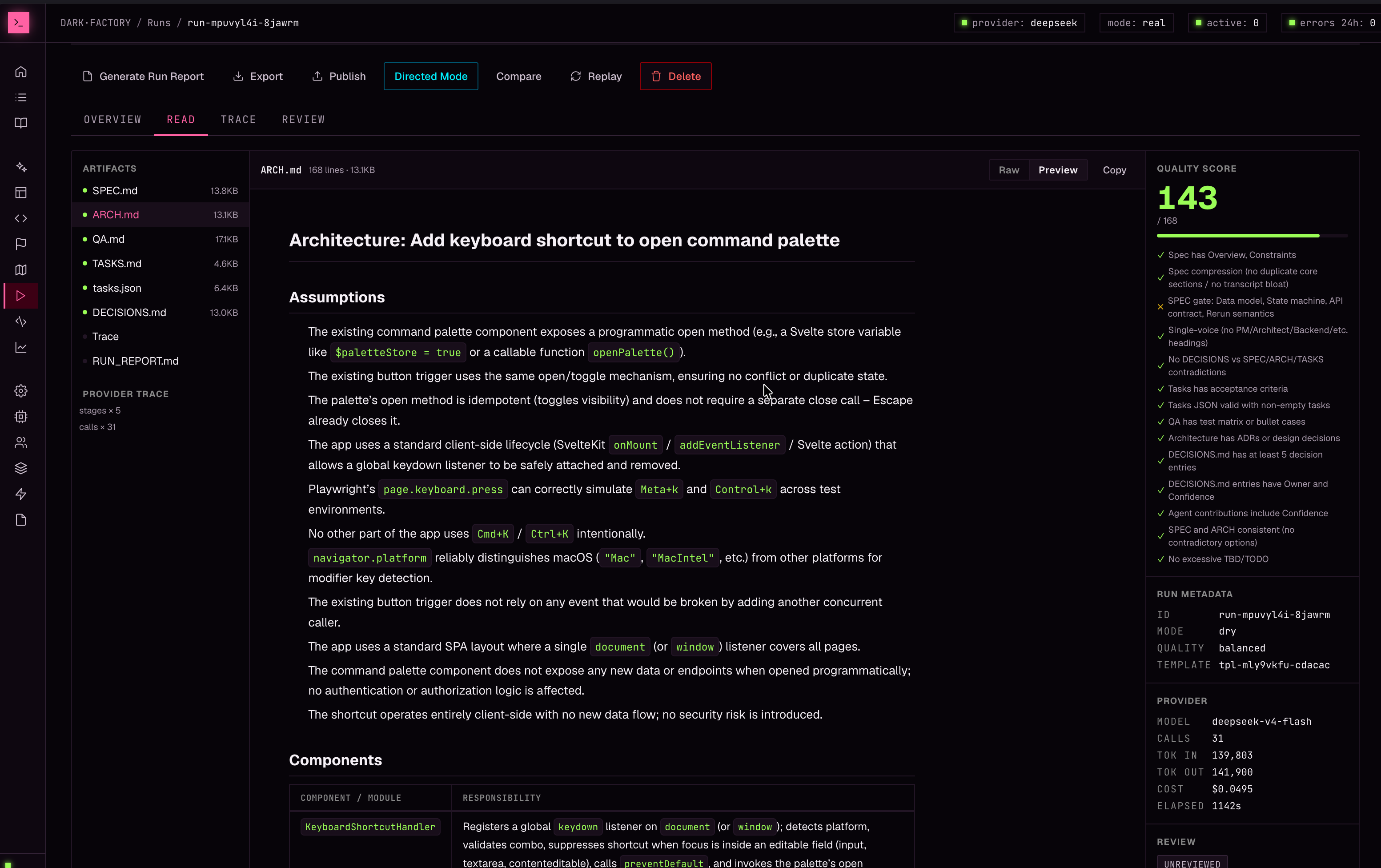The height and width of the screenshot is (868, 1381).
Task: Open the layout panel icon in the sidebar
Action: [x=20, y=193]
